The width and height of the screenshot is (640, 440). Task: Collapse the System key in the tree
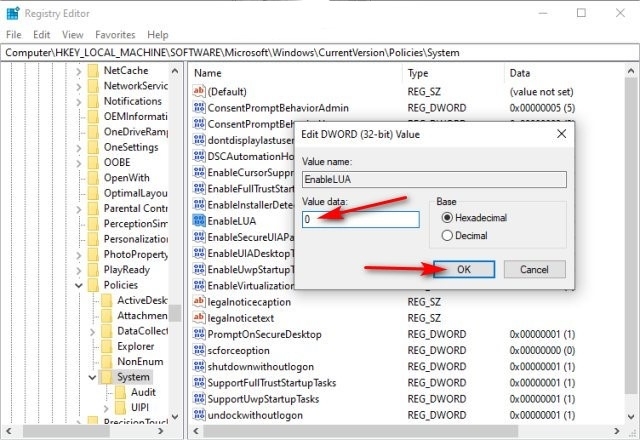point(93,377)
